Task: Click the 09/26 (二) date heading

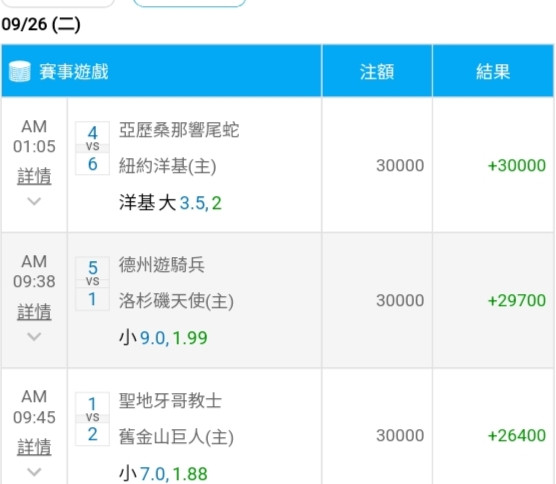Action: 41,24
